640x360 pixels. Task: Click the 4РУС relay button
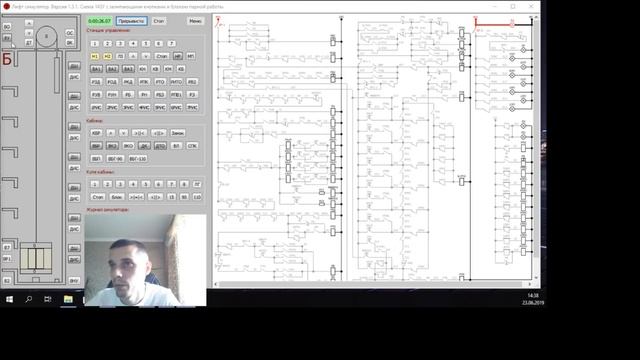tap(144, 107)
